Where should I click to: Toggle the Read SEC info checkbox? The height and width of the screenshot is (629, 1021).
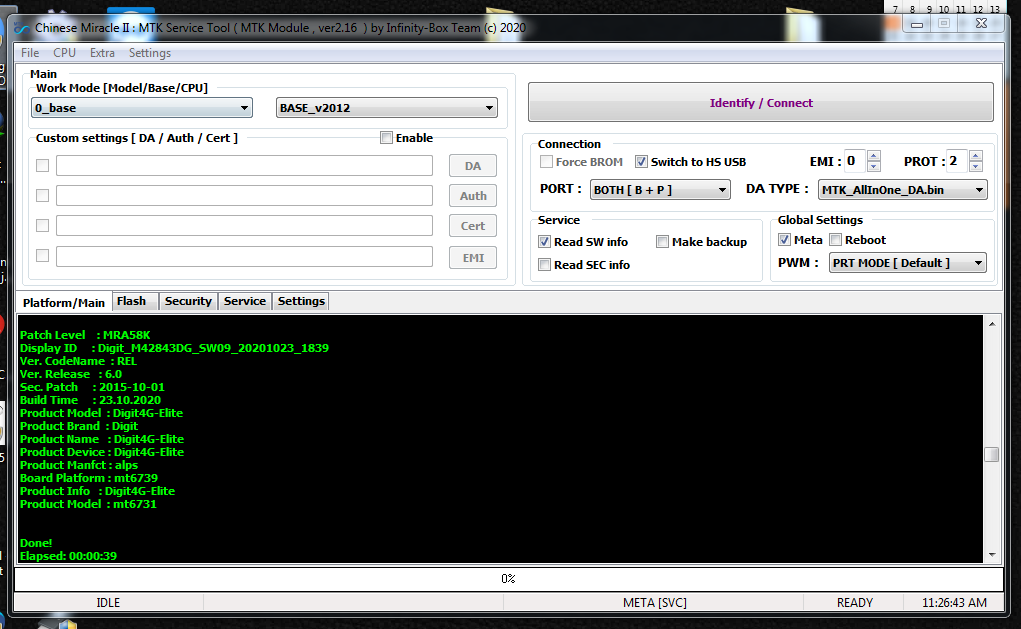(544, 264)
